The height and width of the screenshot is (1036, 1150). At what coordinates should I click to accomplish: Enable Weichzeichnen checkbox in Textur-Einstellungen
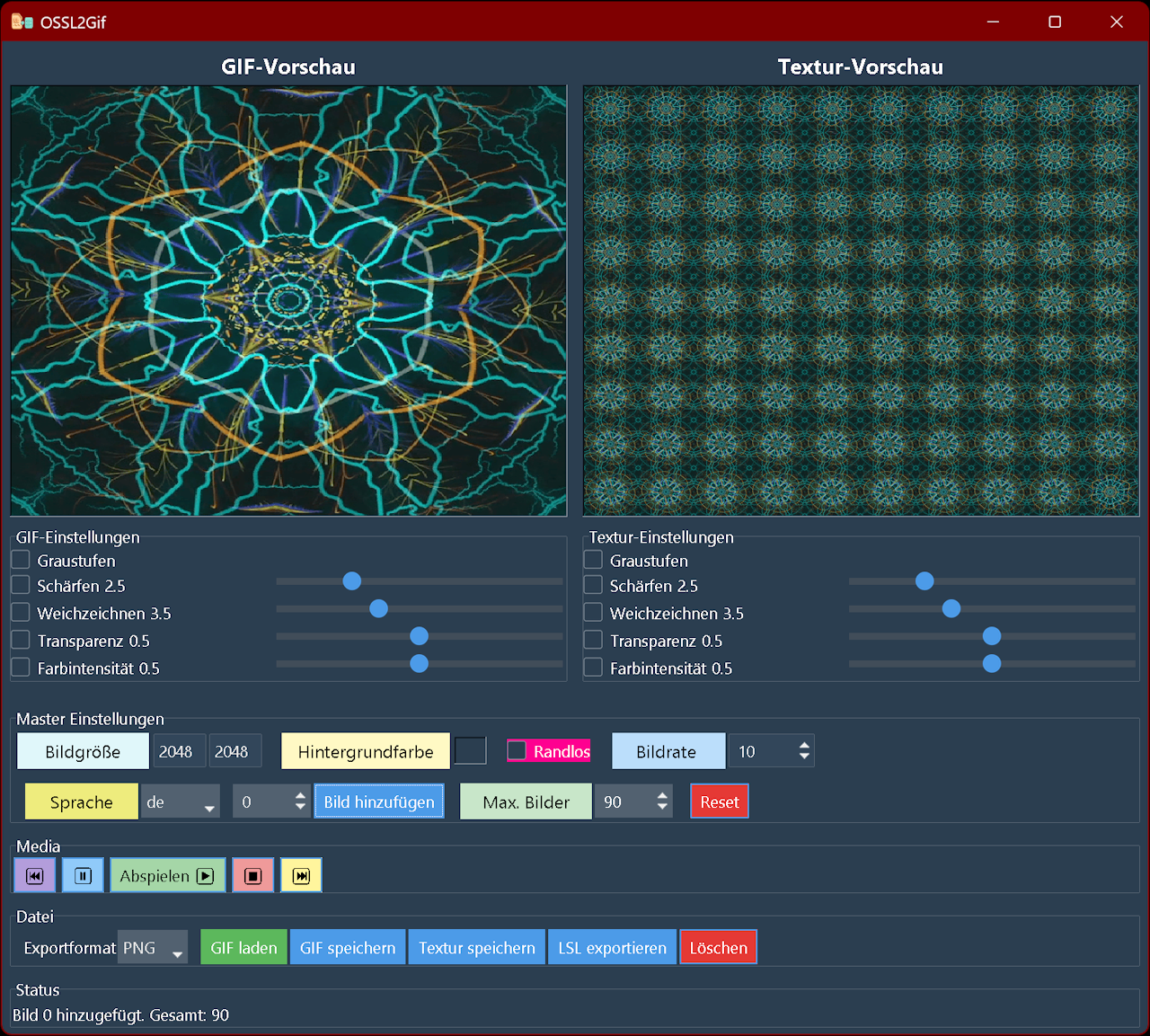[593, 613]
